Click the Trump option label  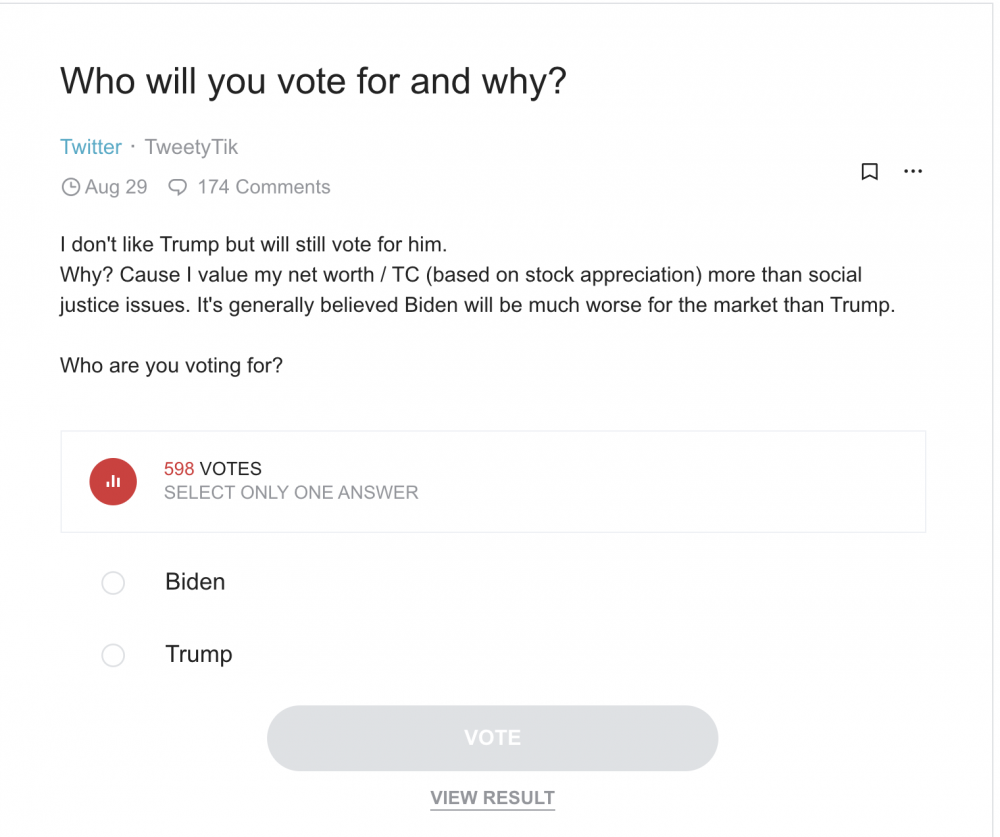(x=199, y=655)
